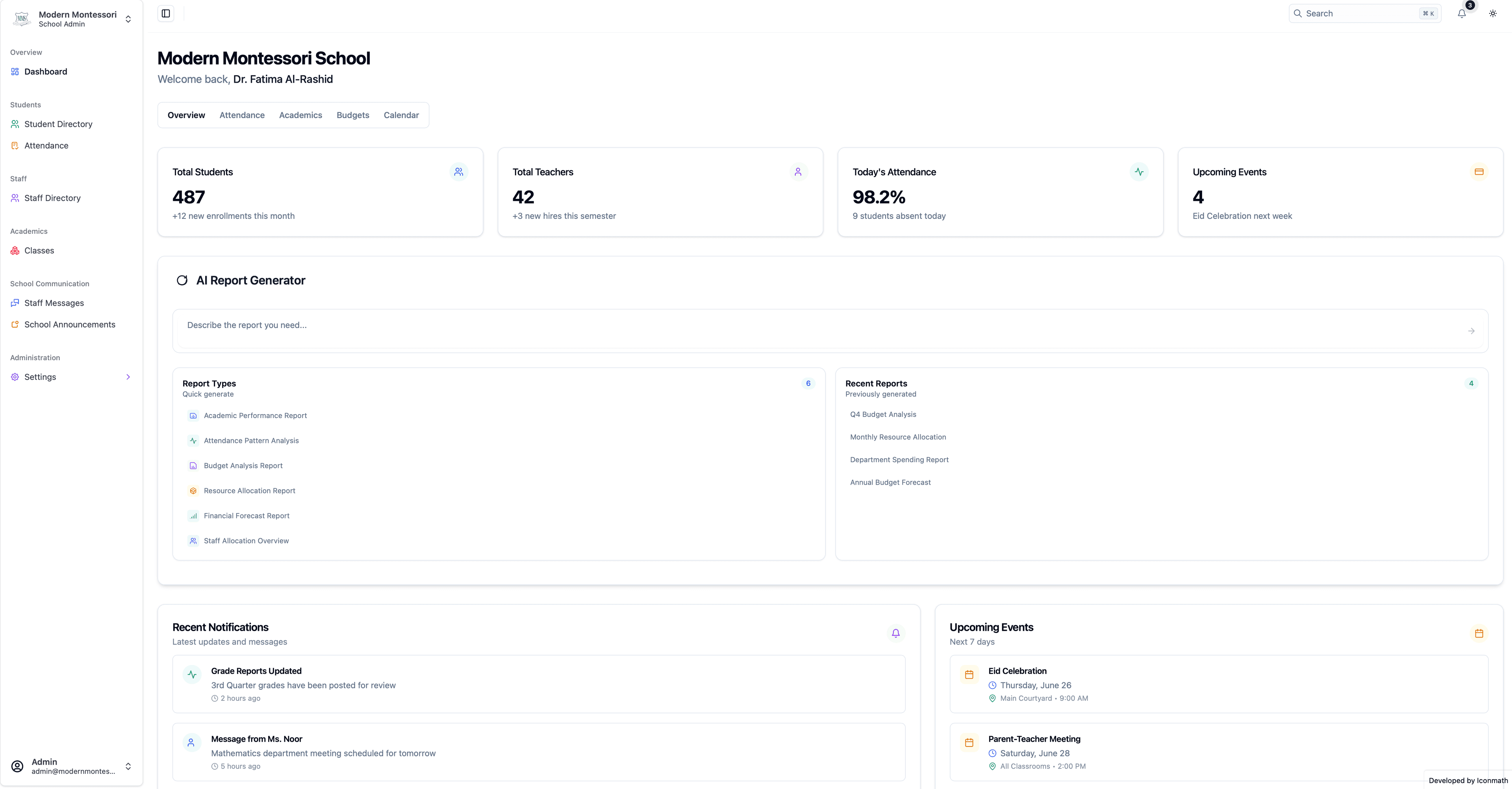1512x789 pixels.
Task: Switch to the Academics tab
Action: 300,115
